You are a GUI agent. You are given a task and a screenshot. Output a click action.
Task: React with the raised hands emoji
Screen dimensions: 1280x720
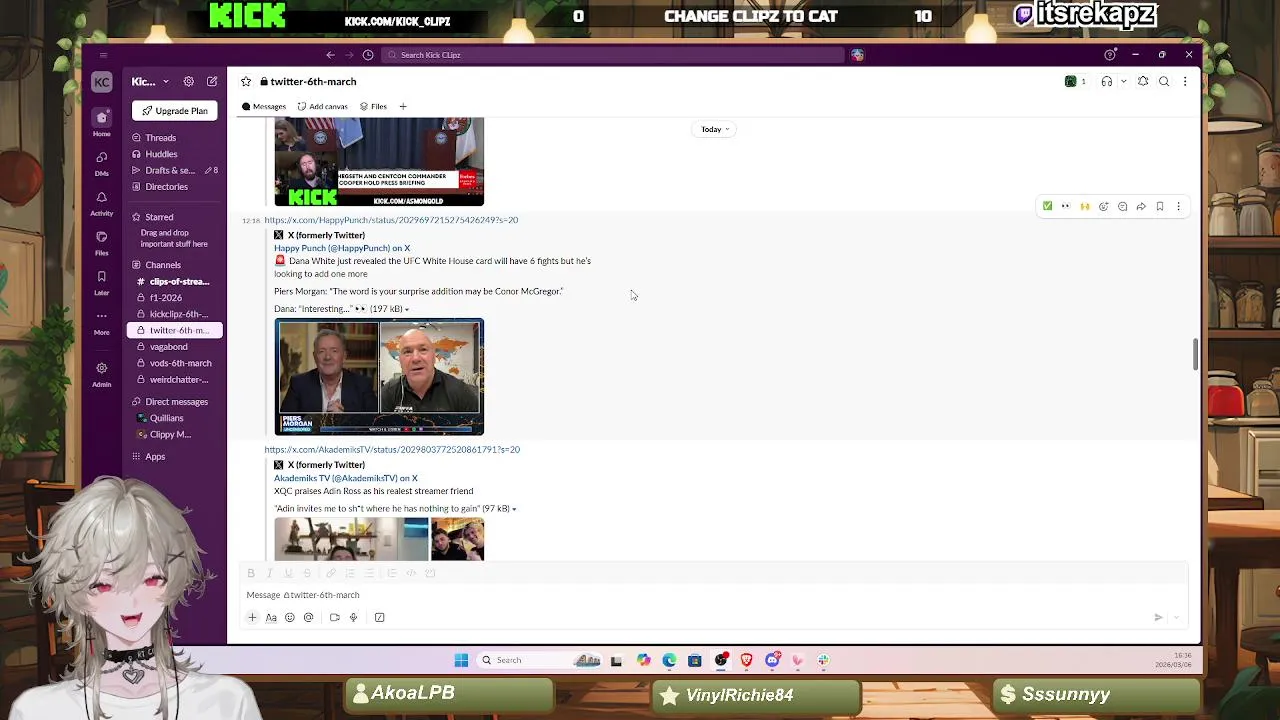[x=1085, y=207]
